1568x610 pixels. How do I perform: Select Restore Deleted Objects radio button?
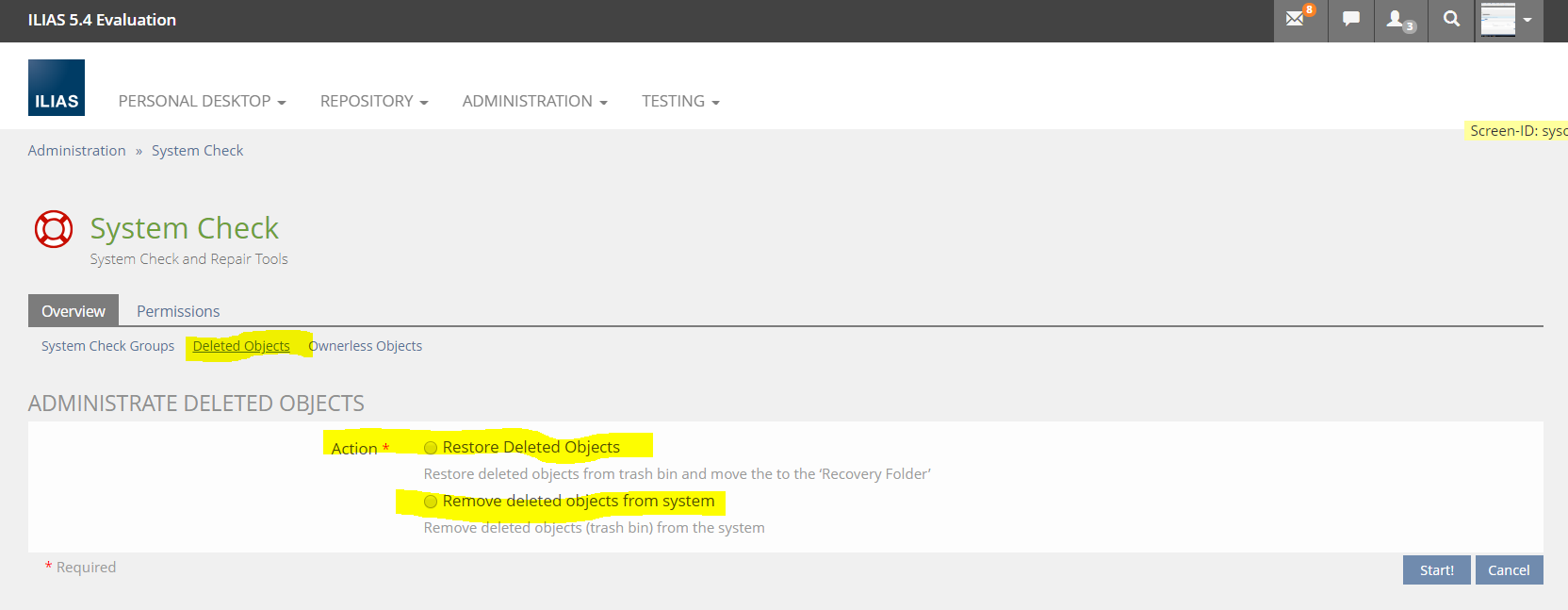pos(431,448)
